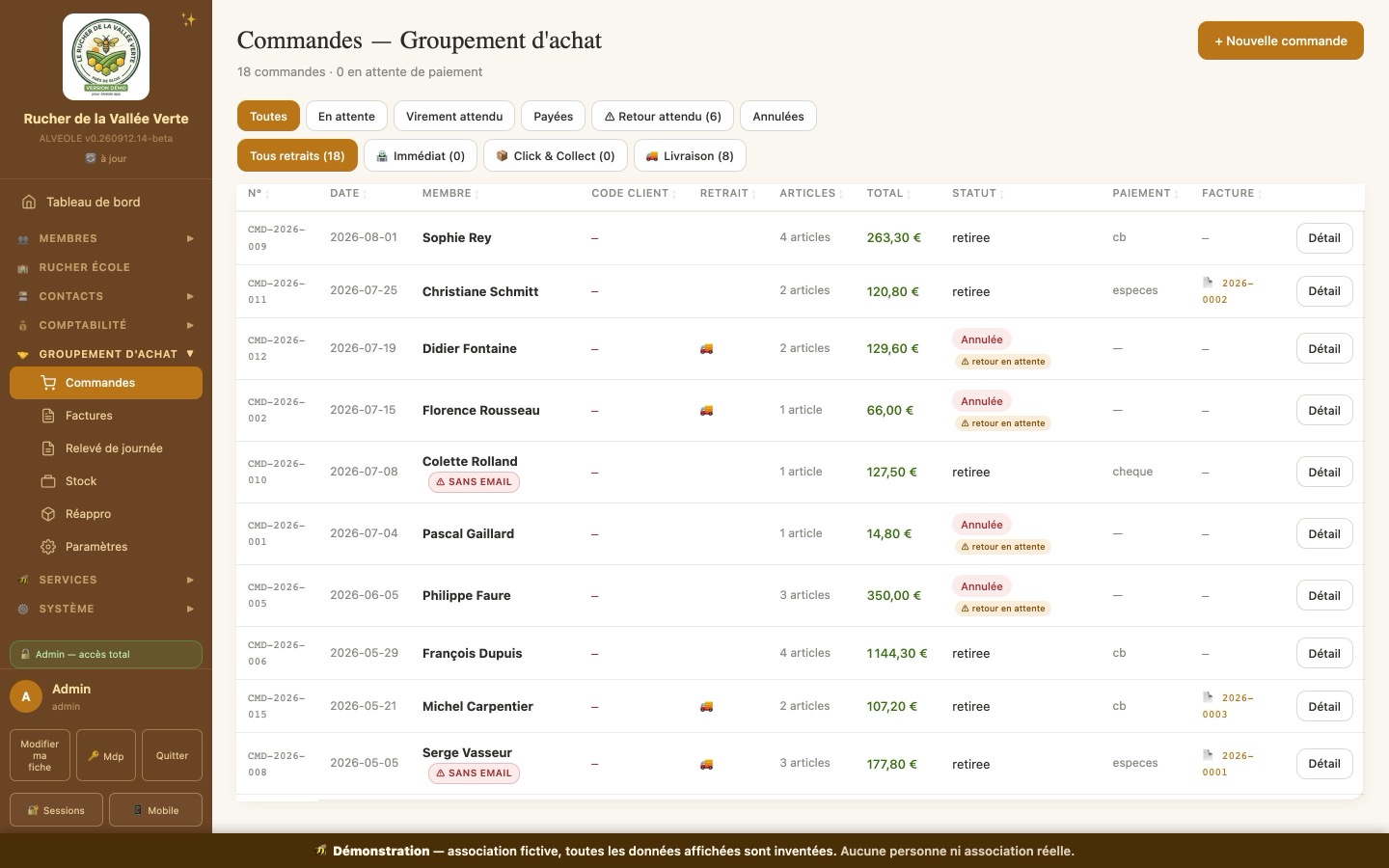Sort table by Date column

click(x=348, y=194)
